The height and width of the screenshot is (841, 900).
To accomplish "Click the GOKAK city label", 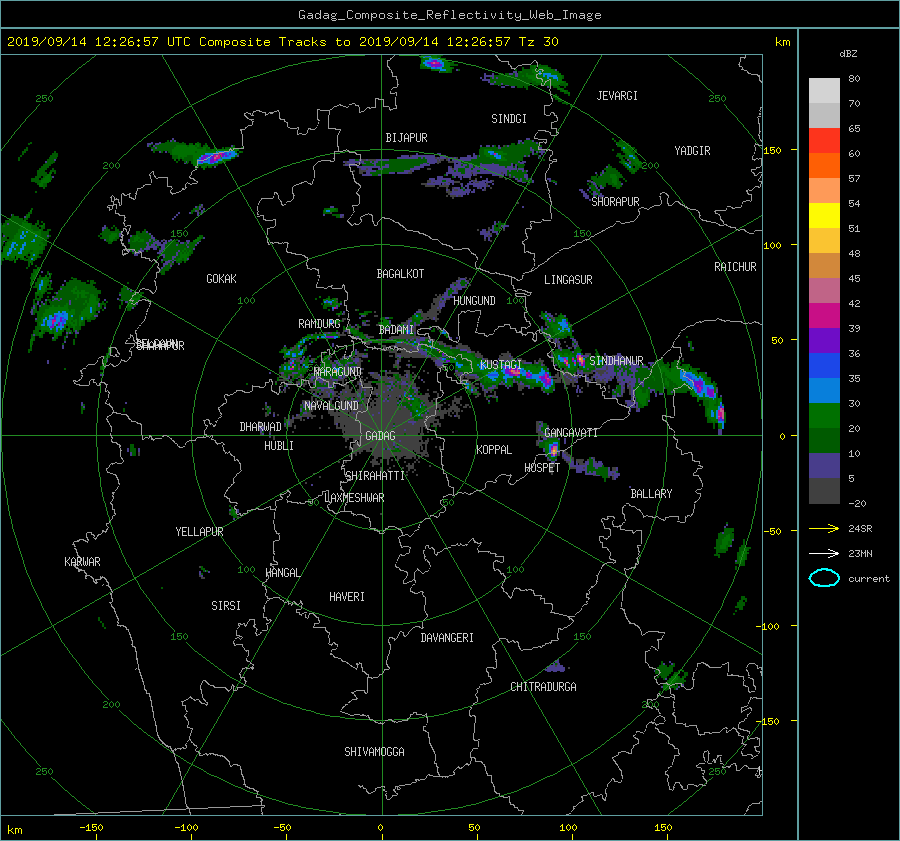I will point(222,278).
